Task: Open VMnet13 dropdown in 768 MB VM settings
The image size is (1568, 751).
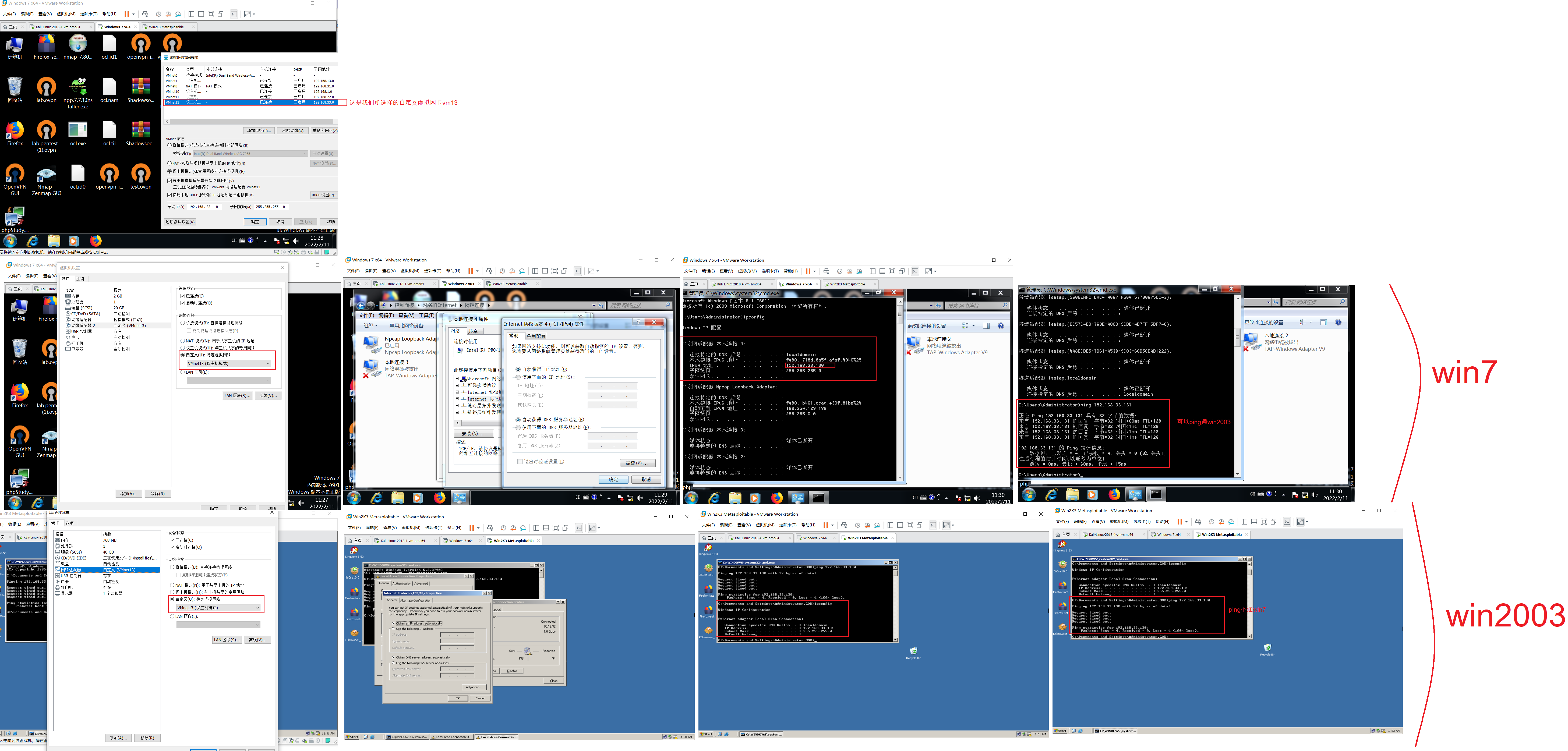Action: [x=218, y=607]
